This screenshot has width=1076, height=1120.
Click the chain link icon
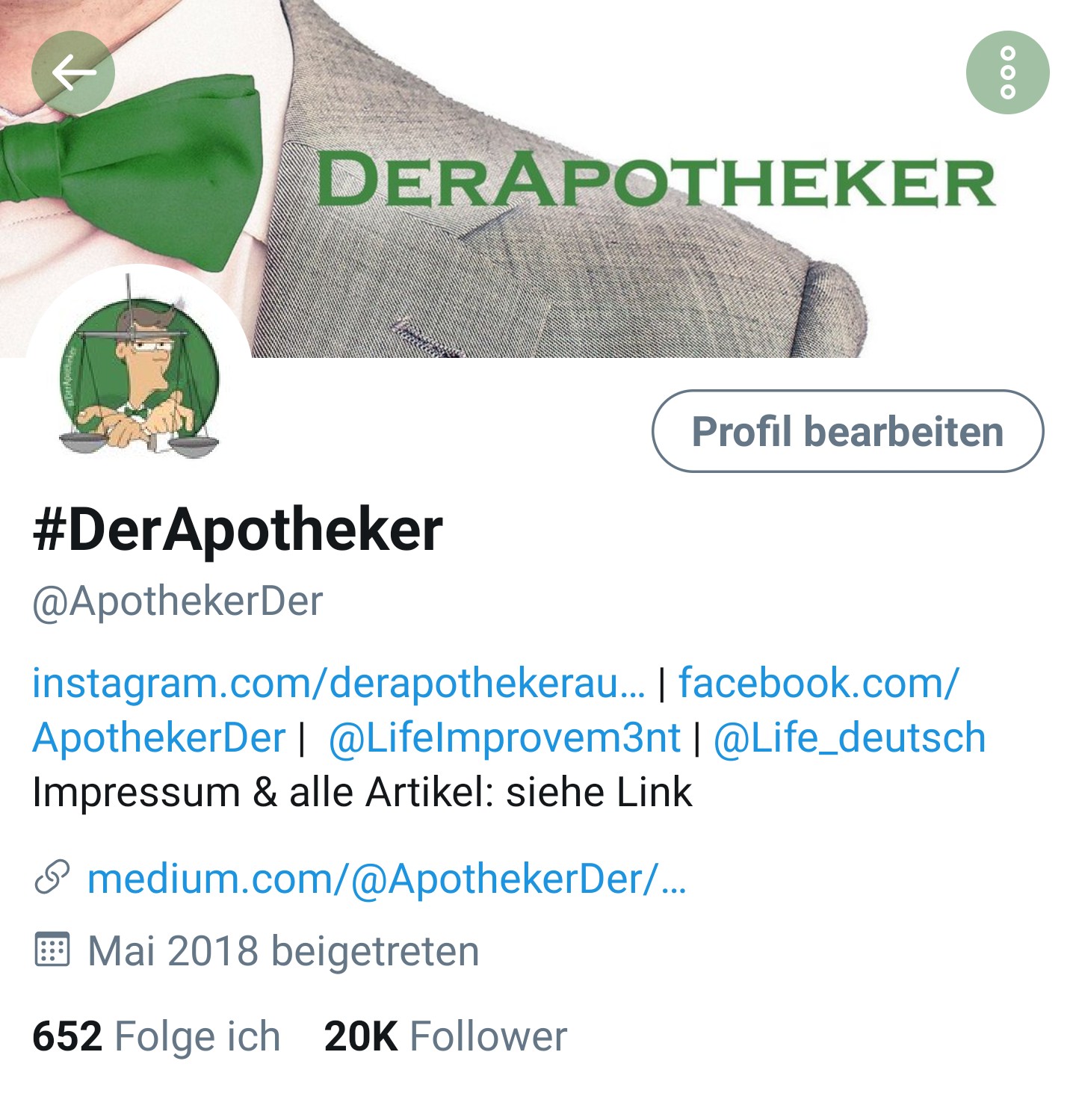tap(52, 877)
